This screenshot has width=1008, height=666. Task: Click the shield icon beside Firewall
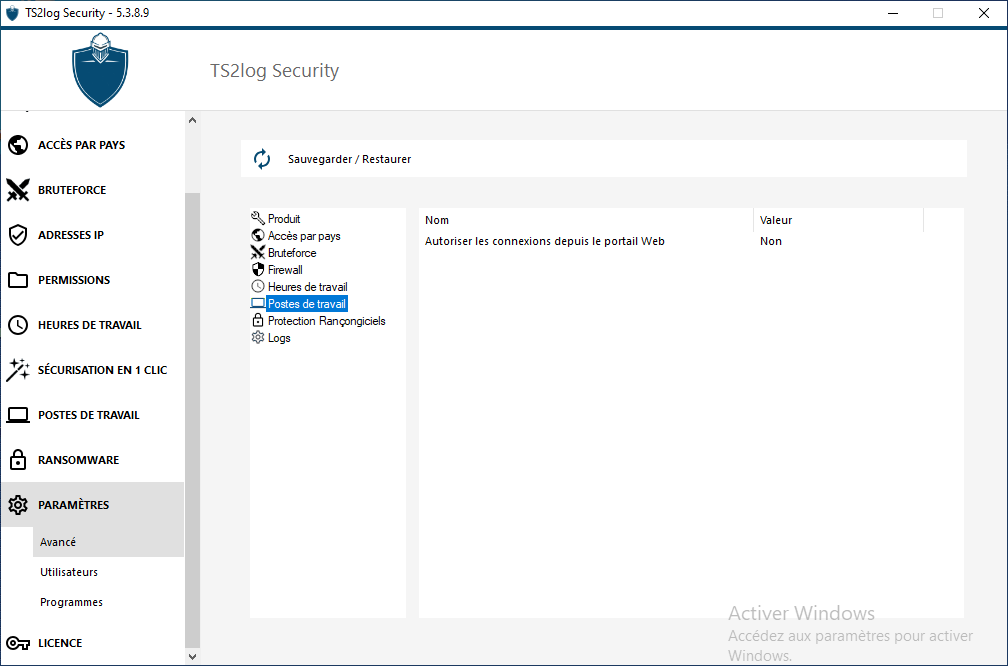(x=258, y=269)
